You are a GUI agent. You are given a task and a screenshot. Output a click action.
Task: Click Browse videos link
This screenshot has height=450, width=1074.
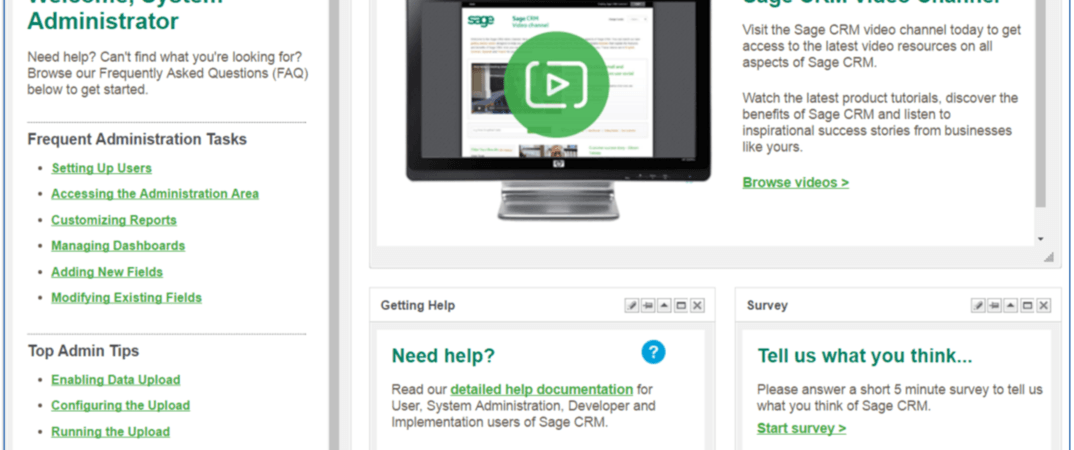tap(796, 182)
